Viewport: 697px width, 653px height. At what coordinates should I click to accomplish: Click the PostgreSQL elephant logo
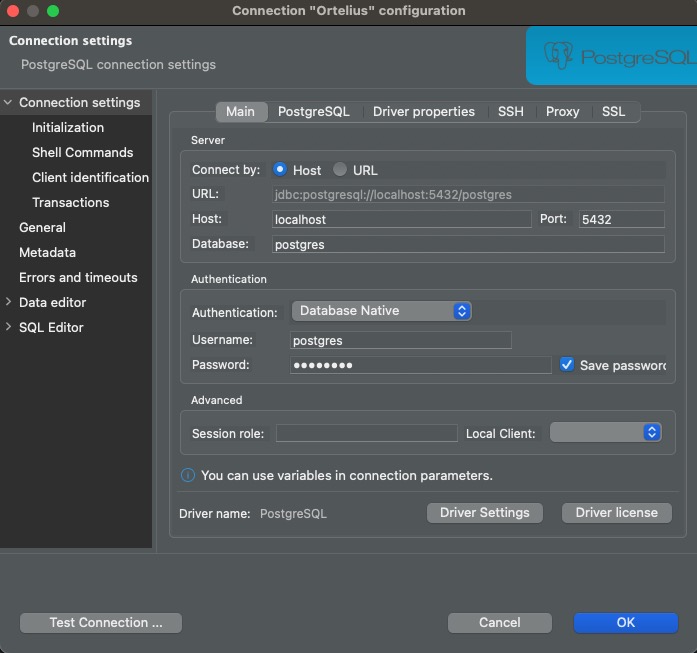click(x=558, y=56)
